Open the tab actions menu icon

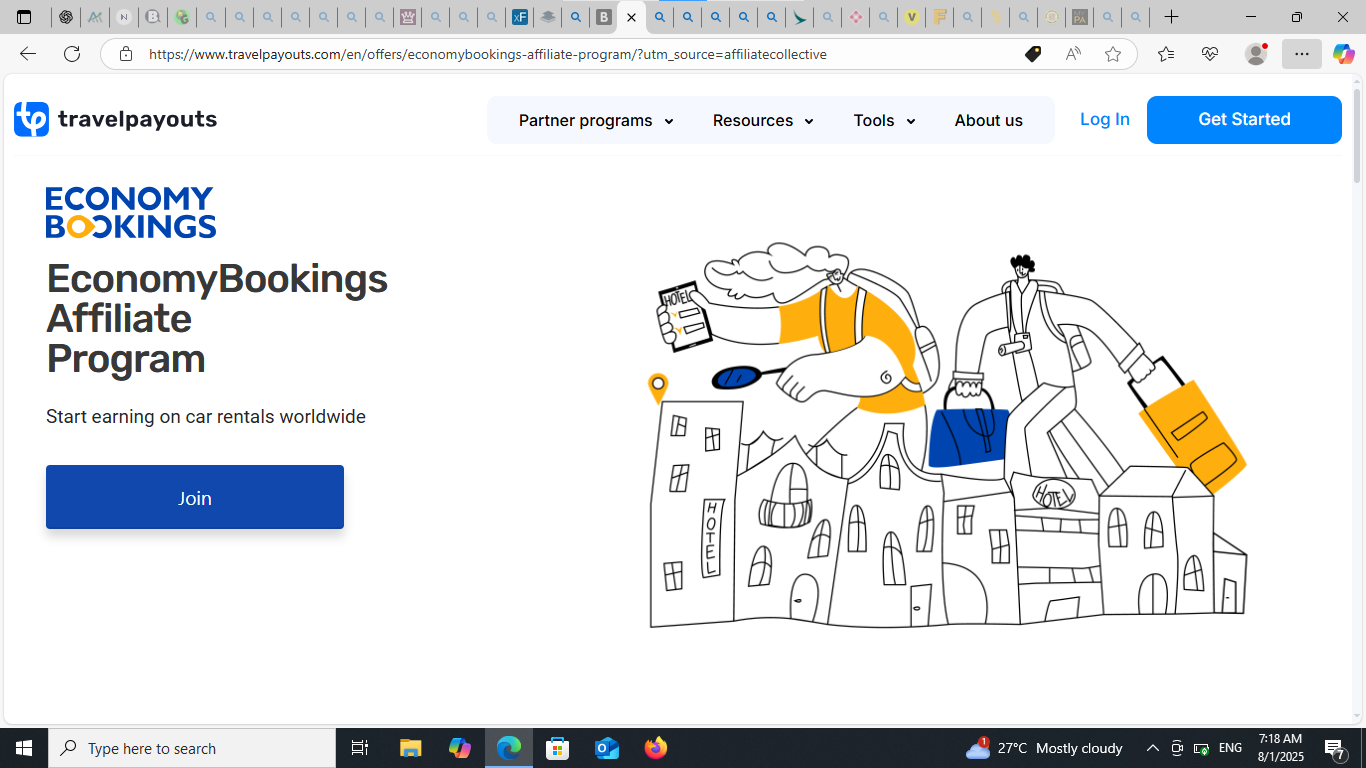(24, 17)
